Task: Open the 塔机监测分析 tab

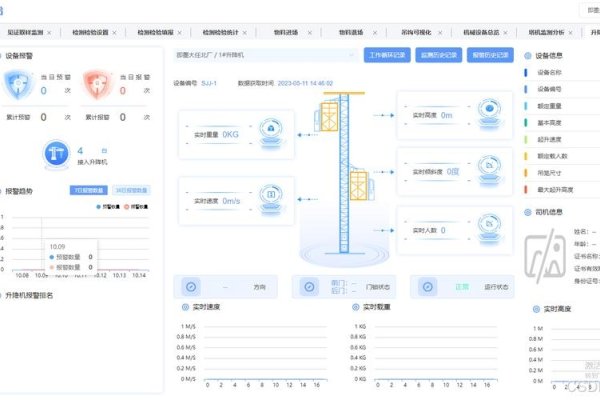Action: click(546, 33)
